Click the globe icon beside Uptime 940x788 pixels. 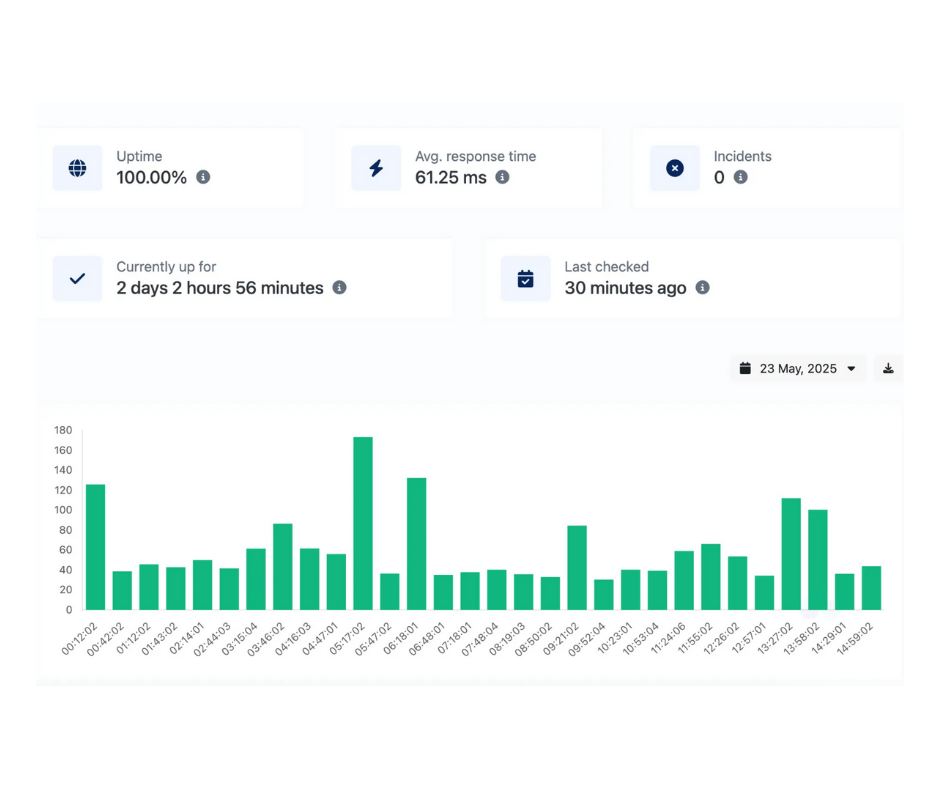77,168
